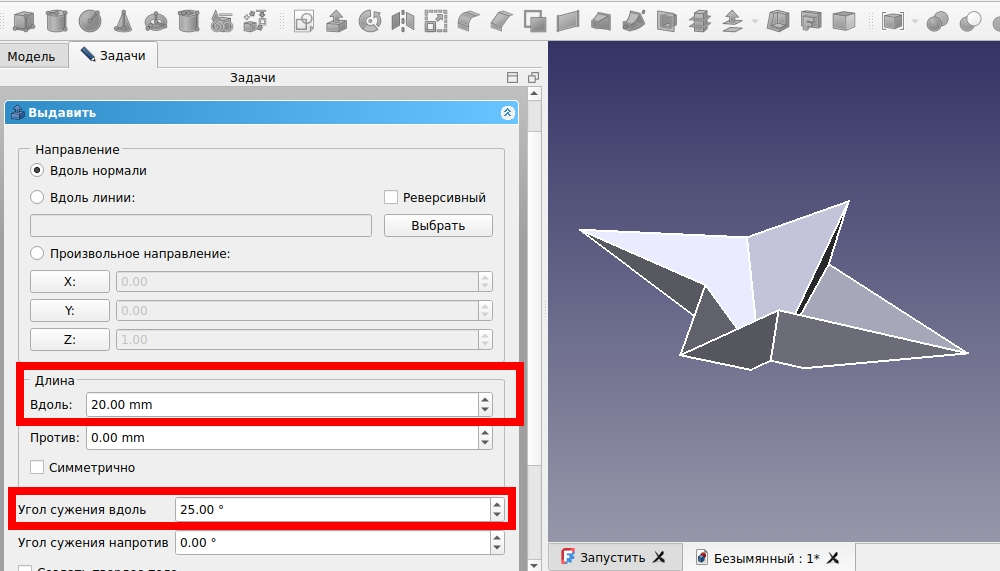Viewport: 1000px width, 571px height.
Task: Select the 'Вдоль нормали' radio button
Action: (x=37, y=170)
